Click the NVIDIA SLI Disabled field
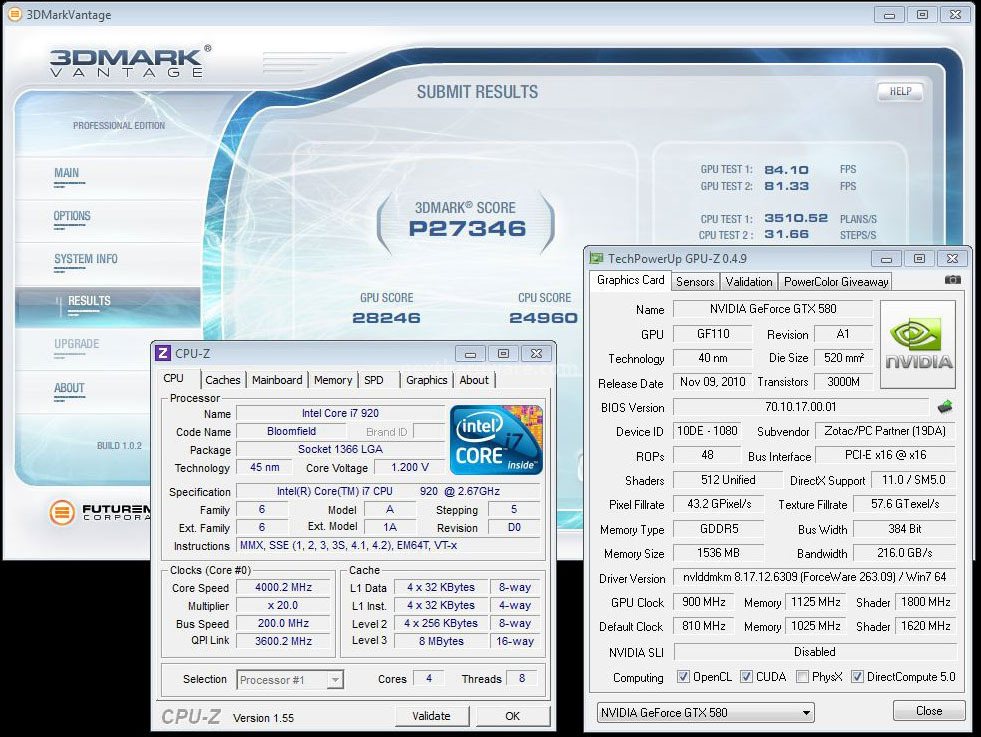 click(815, 652)
